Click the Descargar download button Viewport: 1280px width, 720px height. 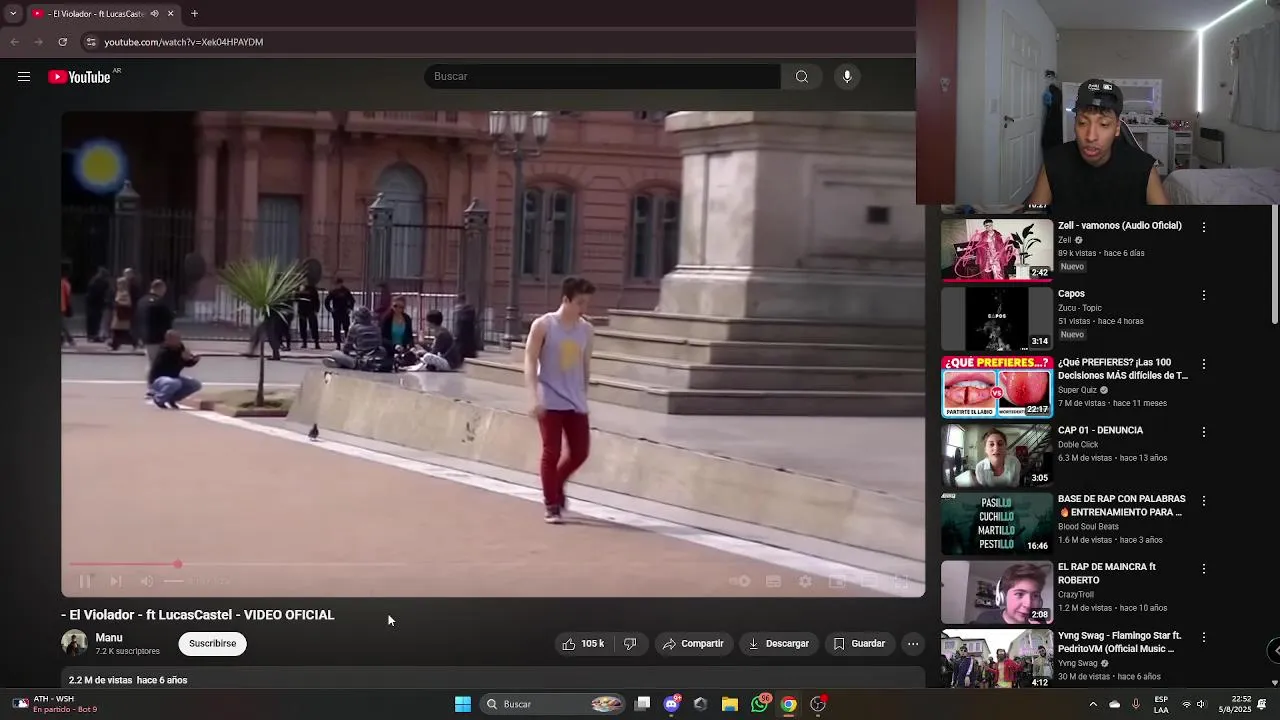pos(778,644)
